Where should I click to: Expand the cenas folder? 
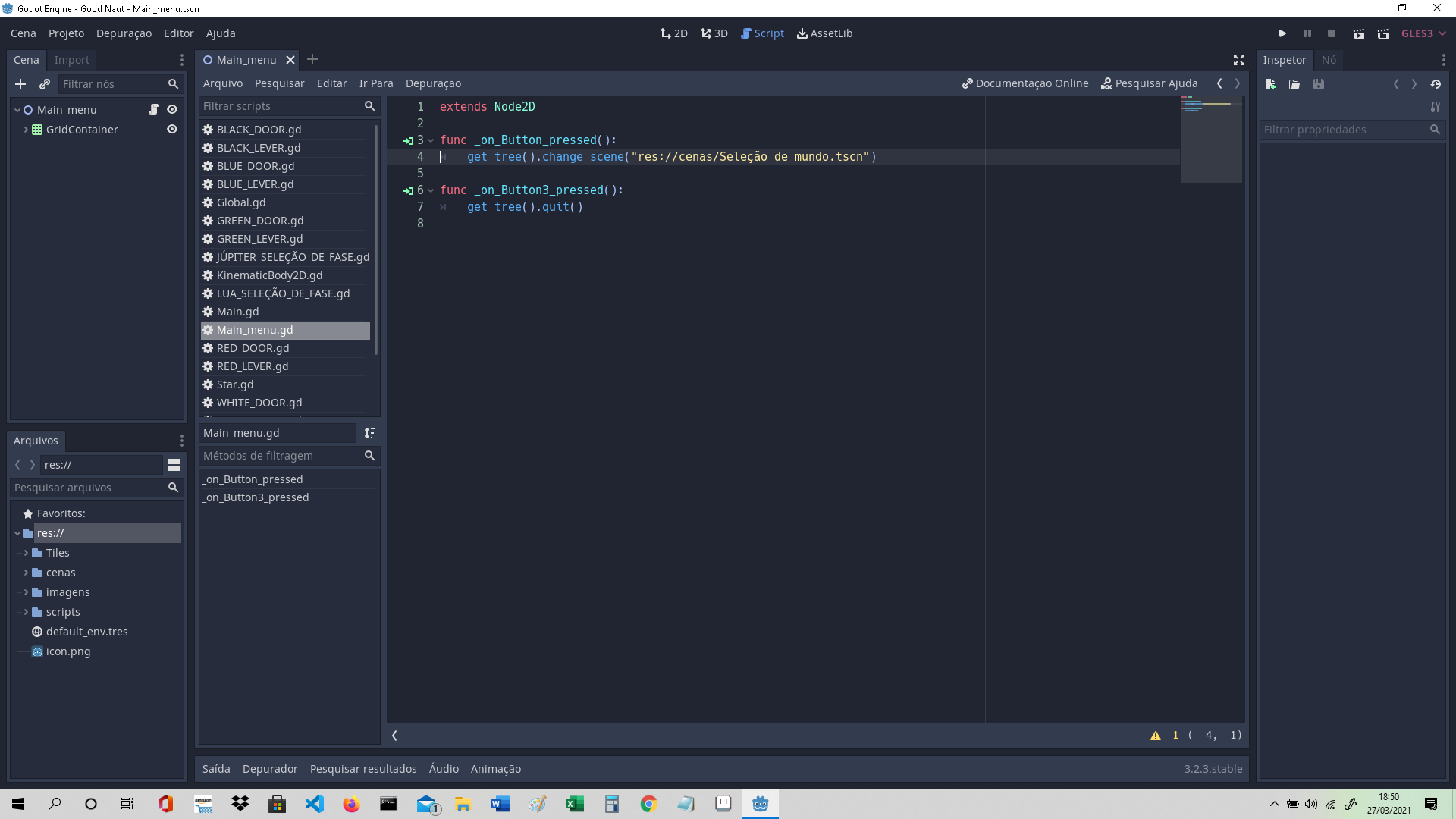(25, 573)
